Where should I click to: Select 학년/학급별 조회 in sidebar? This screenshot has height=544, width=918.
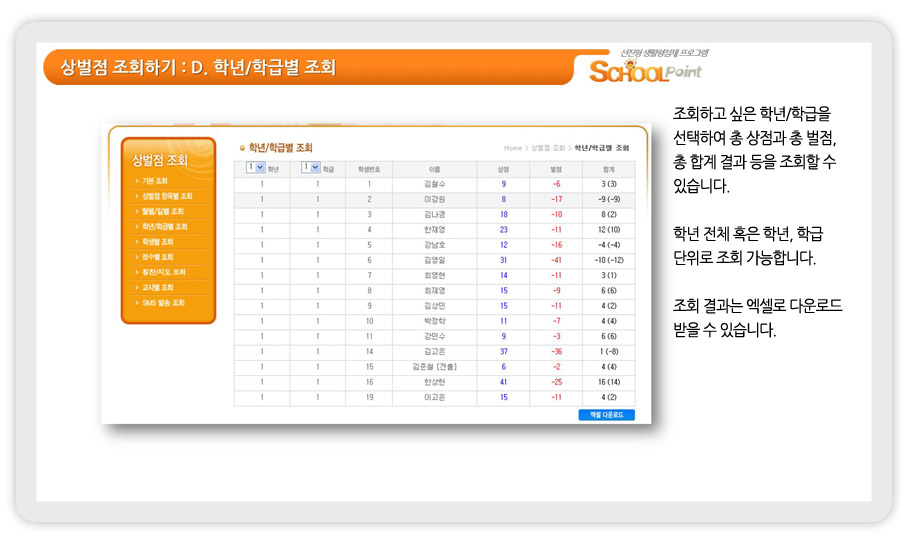click(164, 226)
